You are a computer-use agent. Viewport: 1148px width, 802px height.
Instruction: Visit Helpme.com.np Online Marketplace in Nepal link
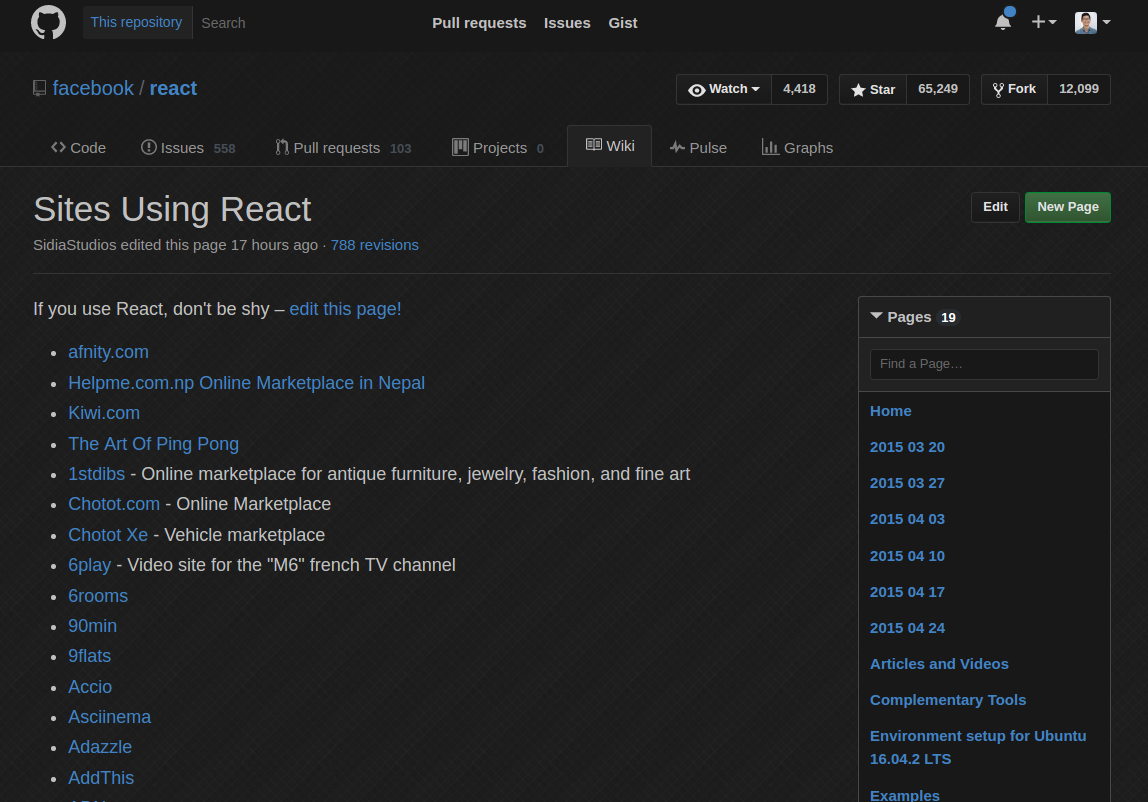246,383
